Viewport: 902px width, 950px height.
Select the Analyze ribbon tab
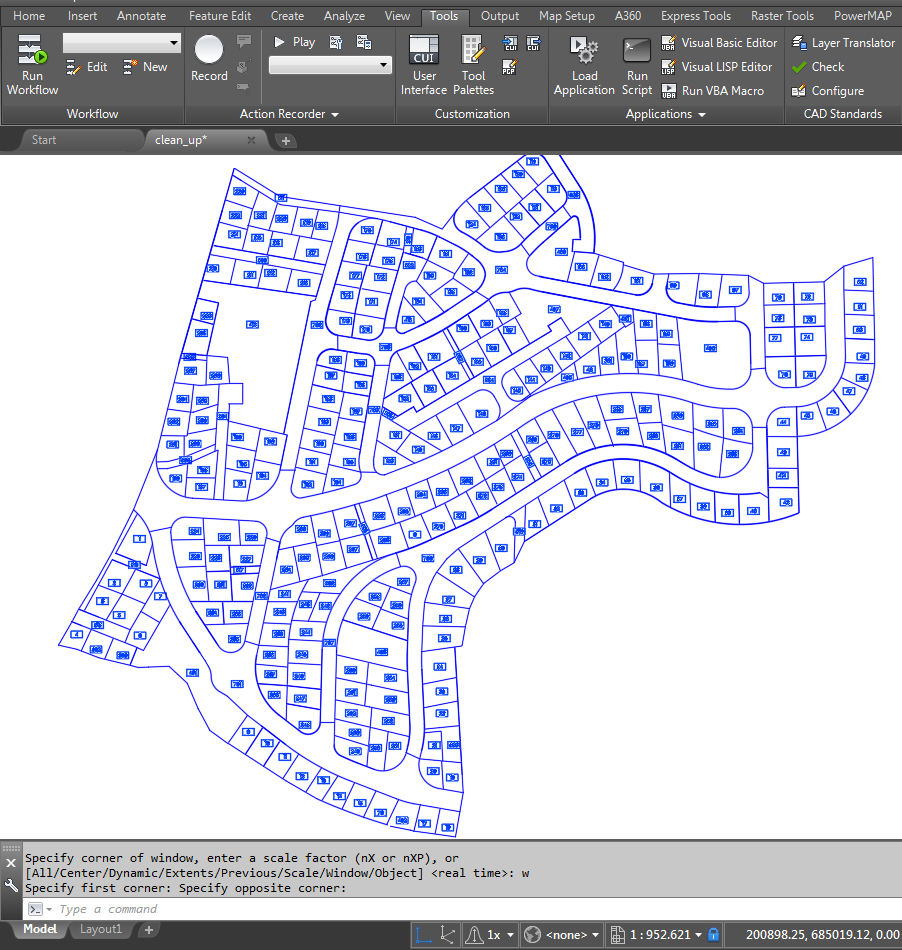344,16
